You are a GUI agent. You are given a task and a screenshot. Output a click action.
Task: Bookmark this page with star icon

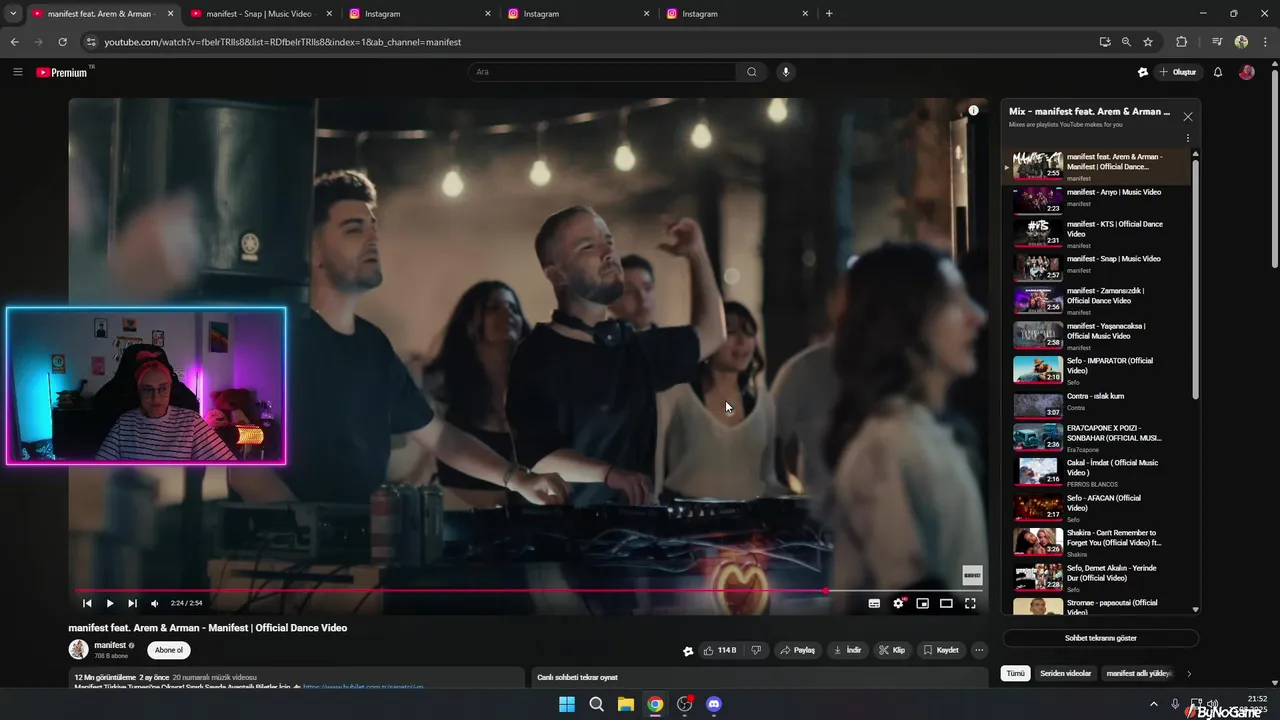tap(1148, 42)
